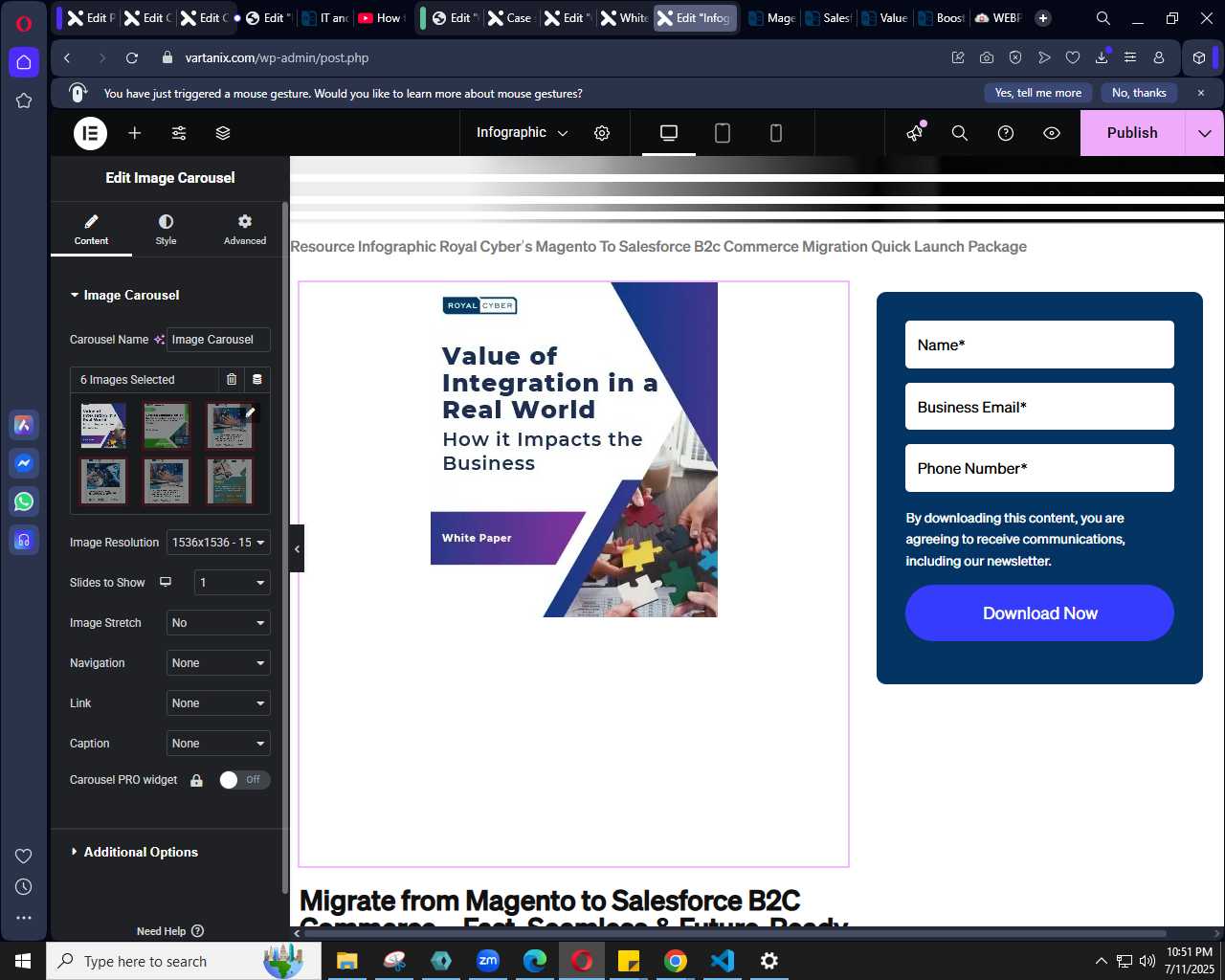Open the Publish options arrow
The width and height of the screenshot is (1225, 980).
coord(1205,133)
